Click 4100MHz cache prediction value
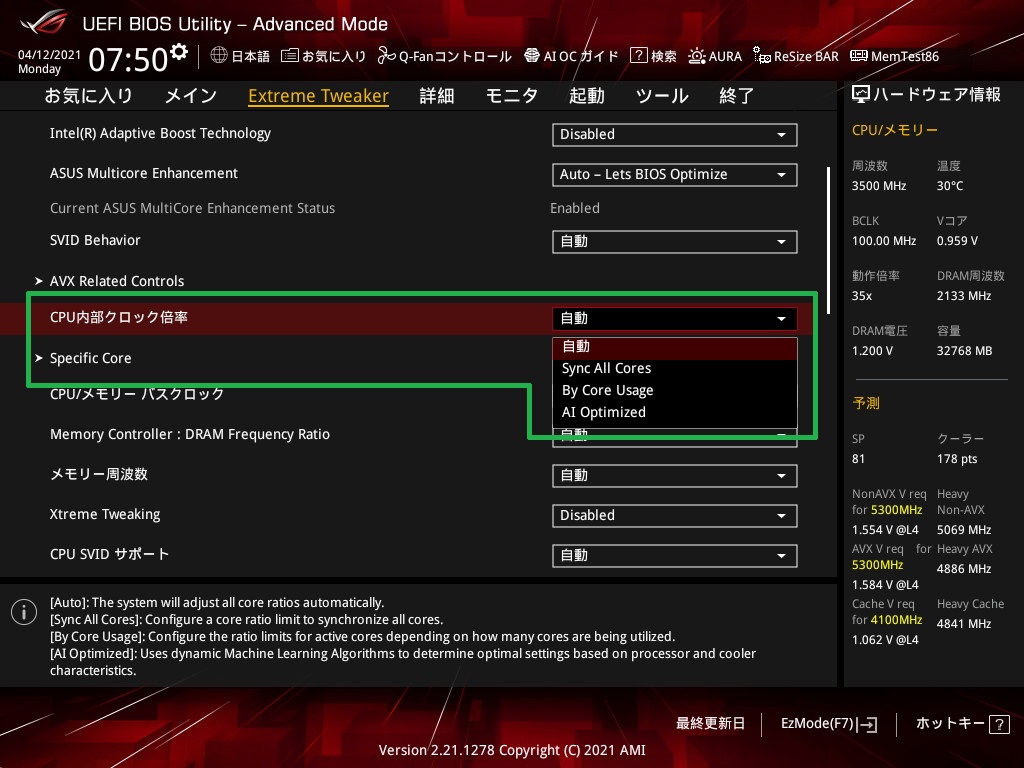This screenshot has height=768, width=1024. point(896,620)
